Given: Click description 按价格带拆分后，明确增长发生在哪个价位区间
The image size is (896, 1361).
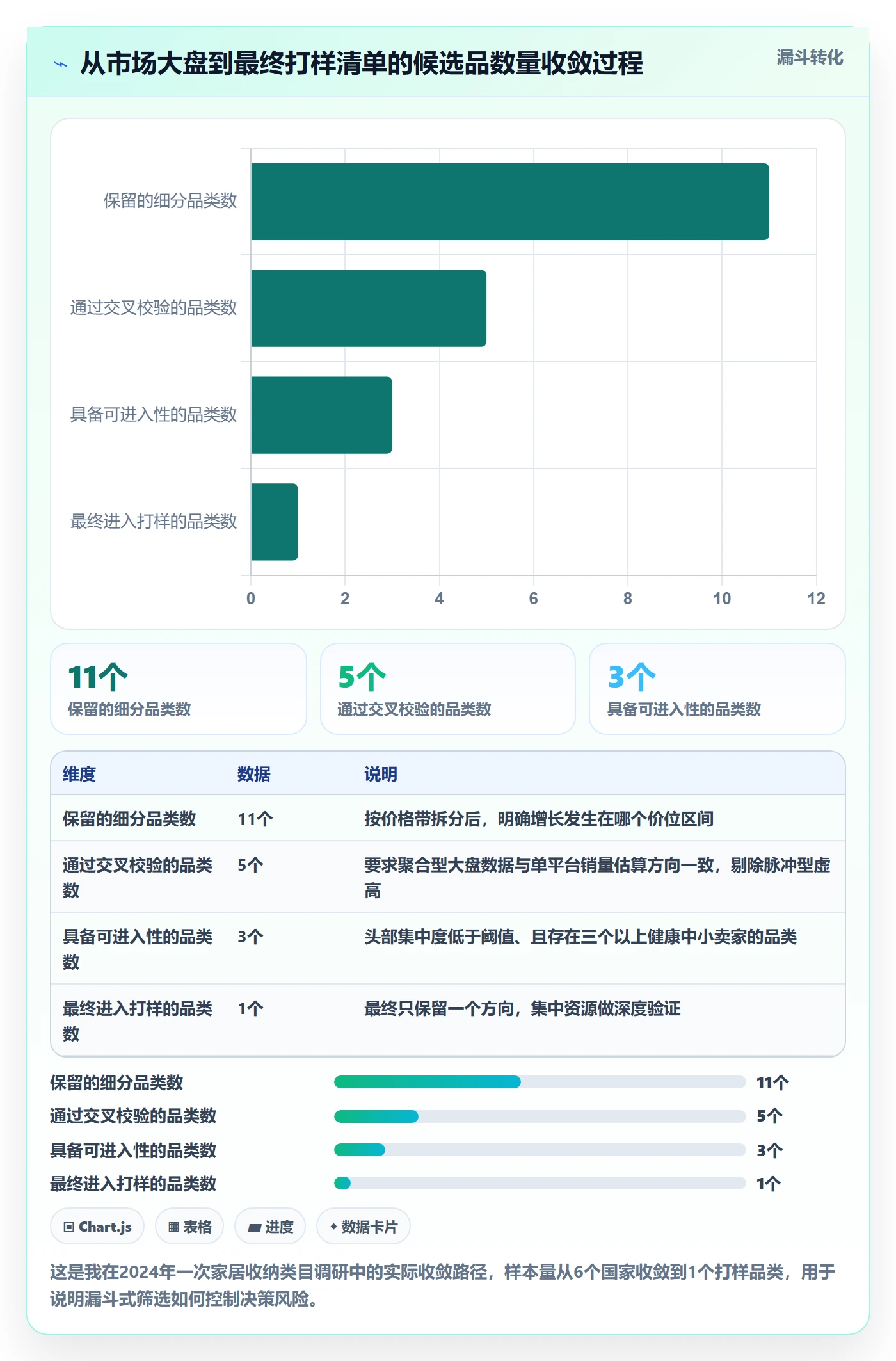Looking at the screenshot, I should pos(539,819).
